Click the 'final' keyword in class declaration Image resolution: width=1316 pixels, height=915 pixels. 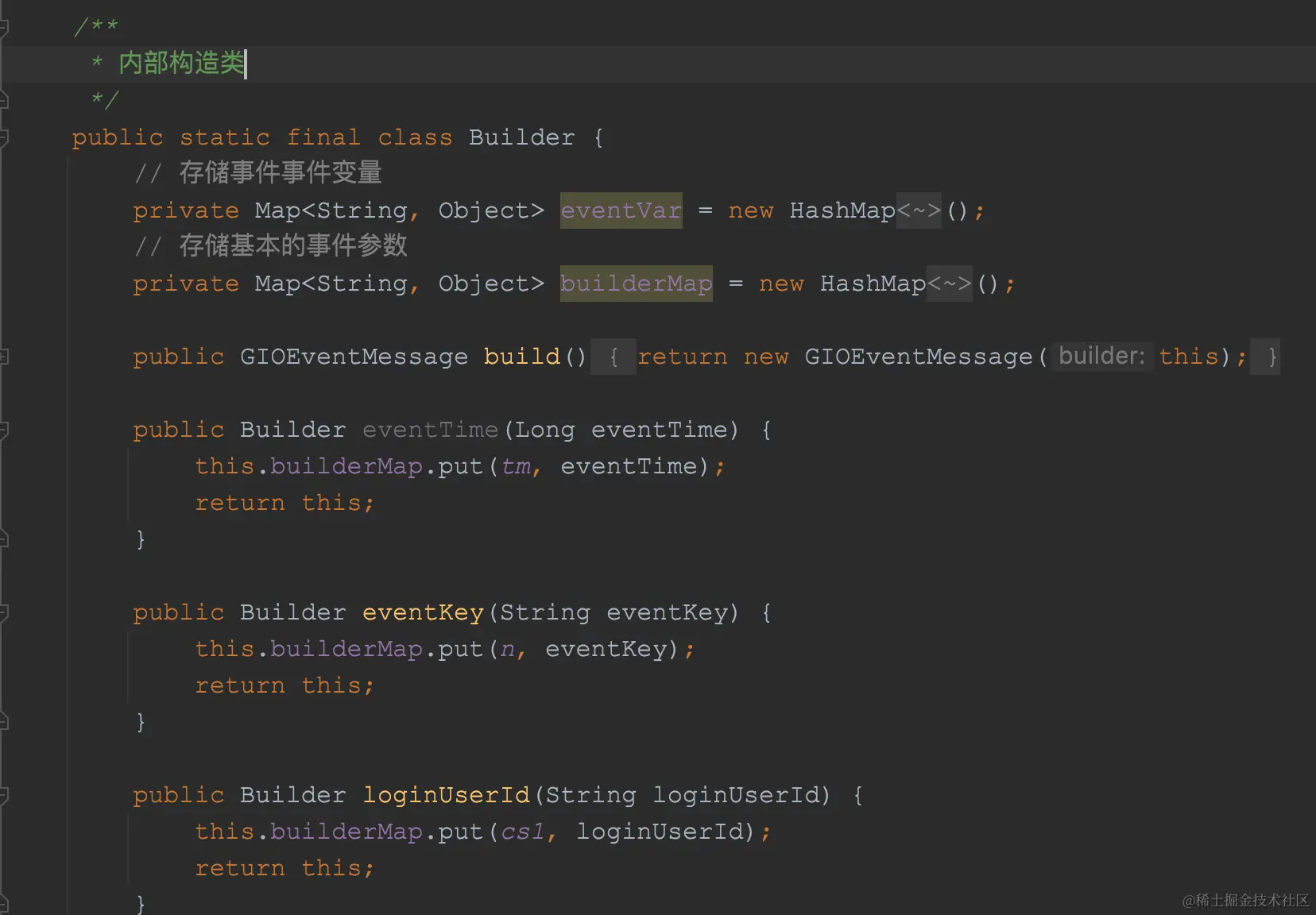click(x=323, y=137)
